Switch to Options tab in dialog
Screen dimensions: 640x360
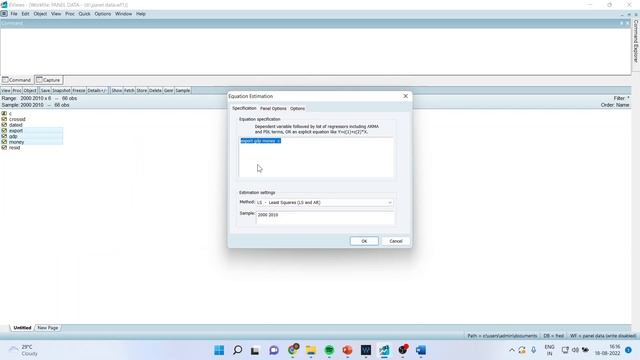click(x=298, y=109)
